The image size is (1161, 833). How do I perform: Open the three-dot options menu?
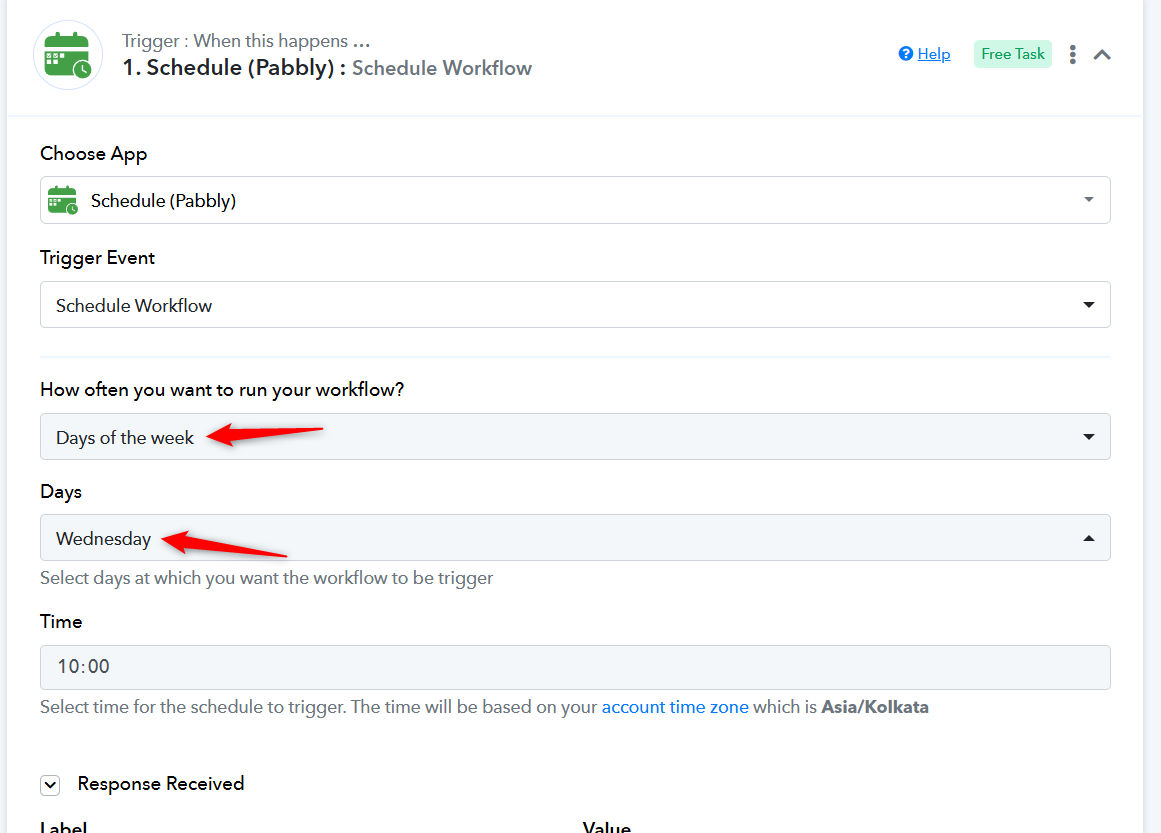1072,55
